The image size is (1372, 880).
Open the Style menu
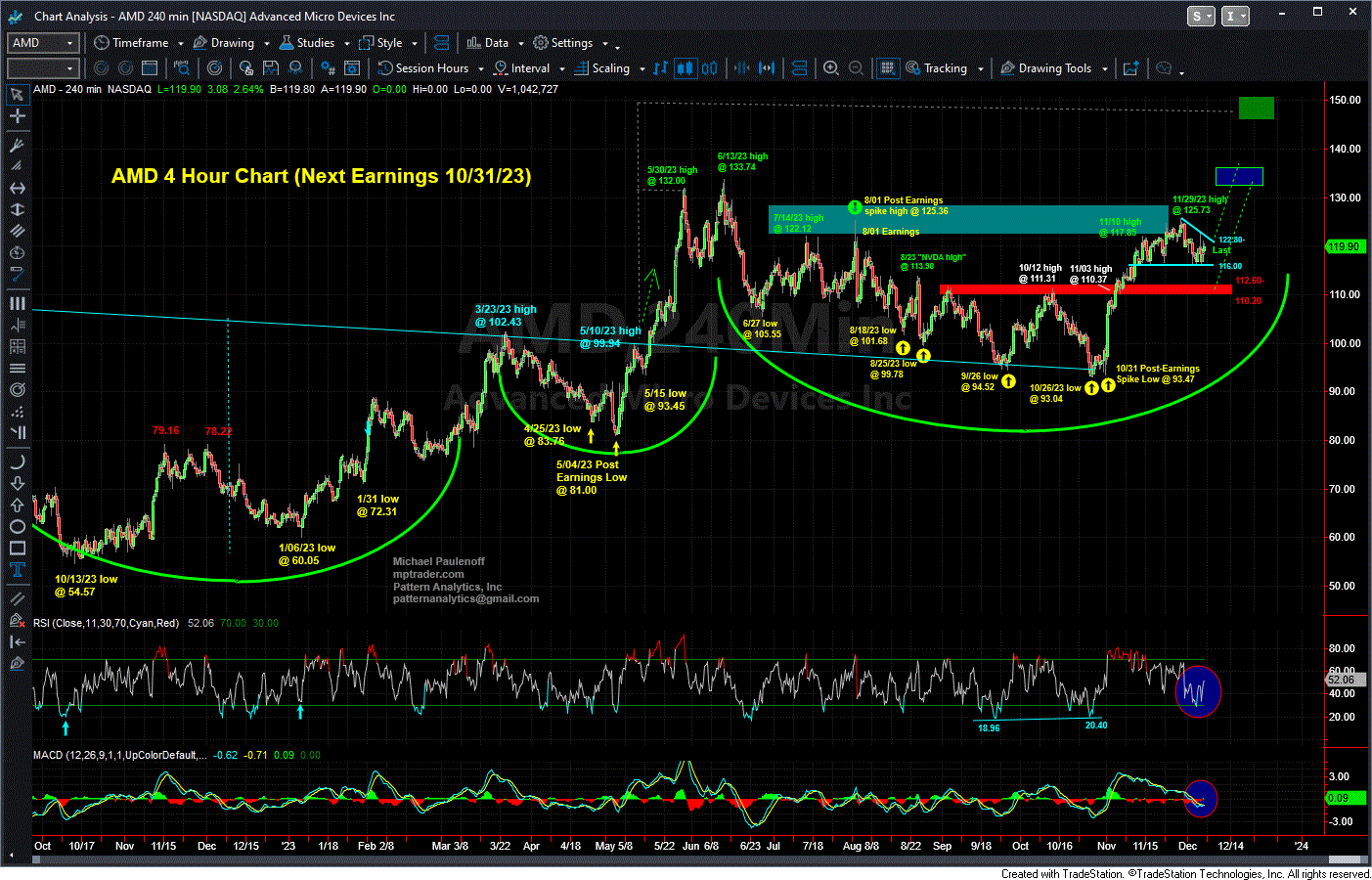coord(381,43)
